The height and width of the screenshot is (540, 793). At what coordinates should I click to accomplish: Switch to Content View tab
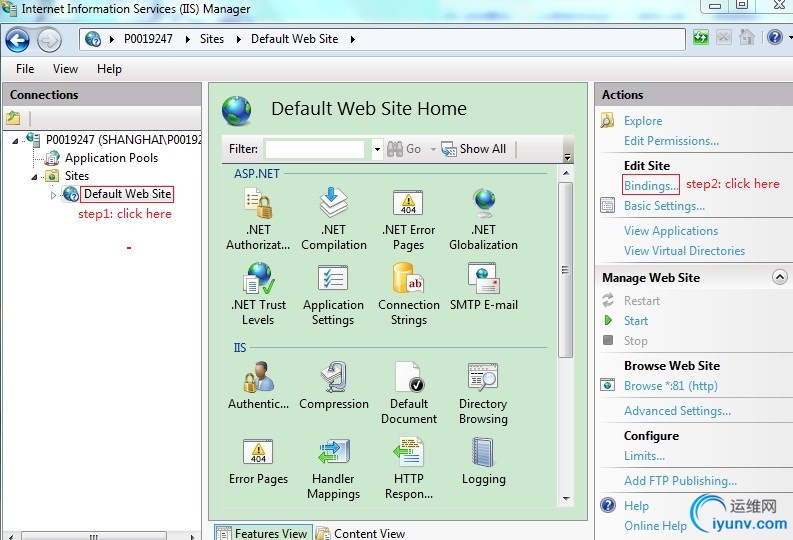(x=361, y=533)
